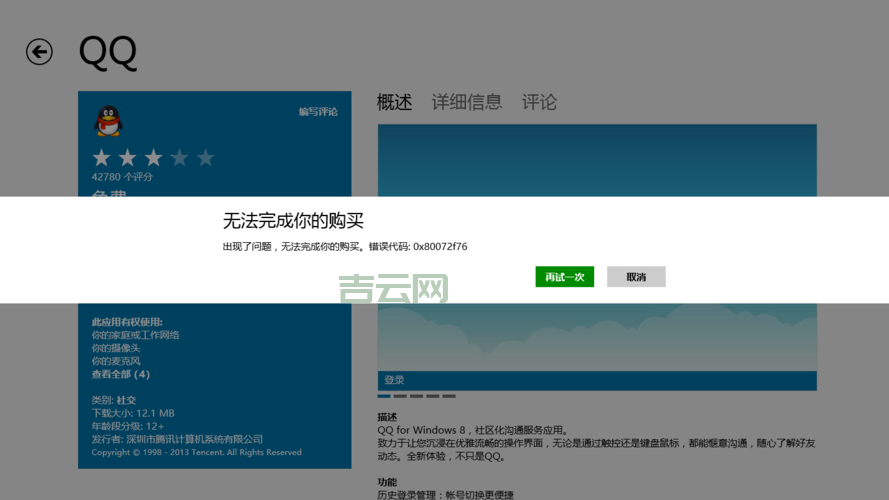Click the QQ page title
The height and width of the screenshot is (500, 889).
coord(108,53)
